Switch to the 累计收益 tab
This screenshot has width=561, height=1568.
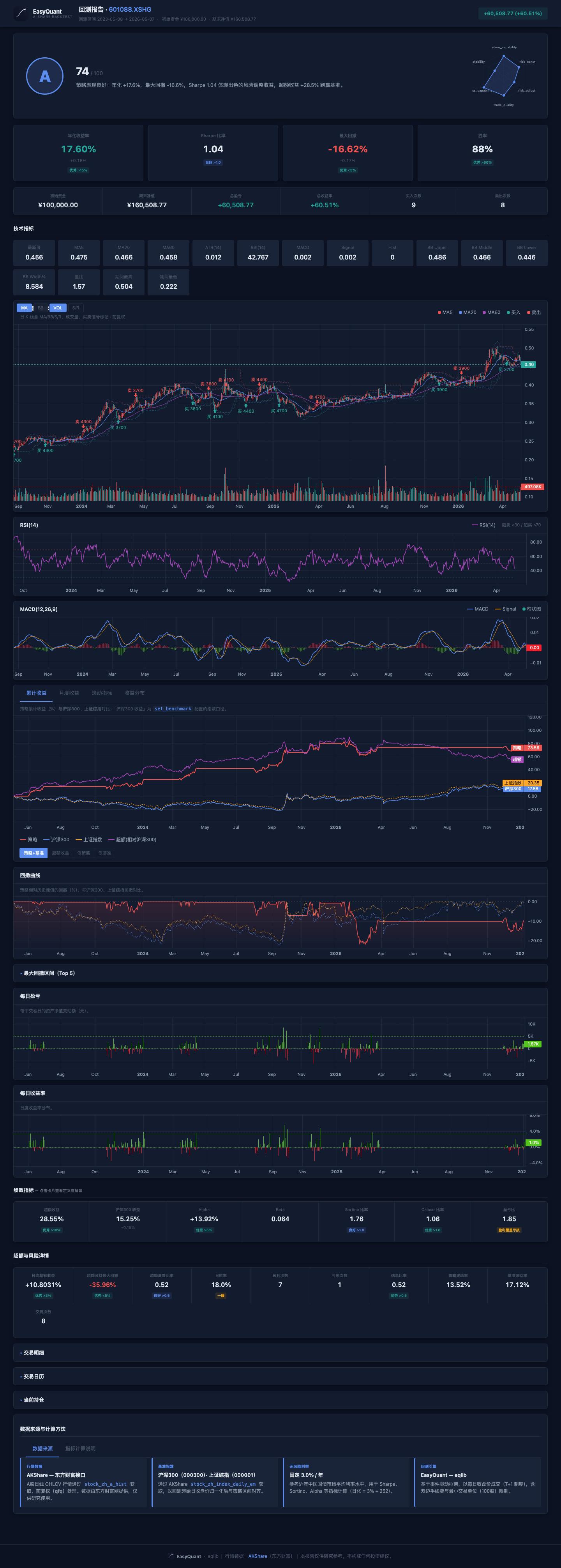coord(36,693)
